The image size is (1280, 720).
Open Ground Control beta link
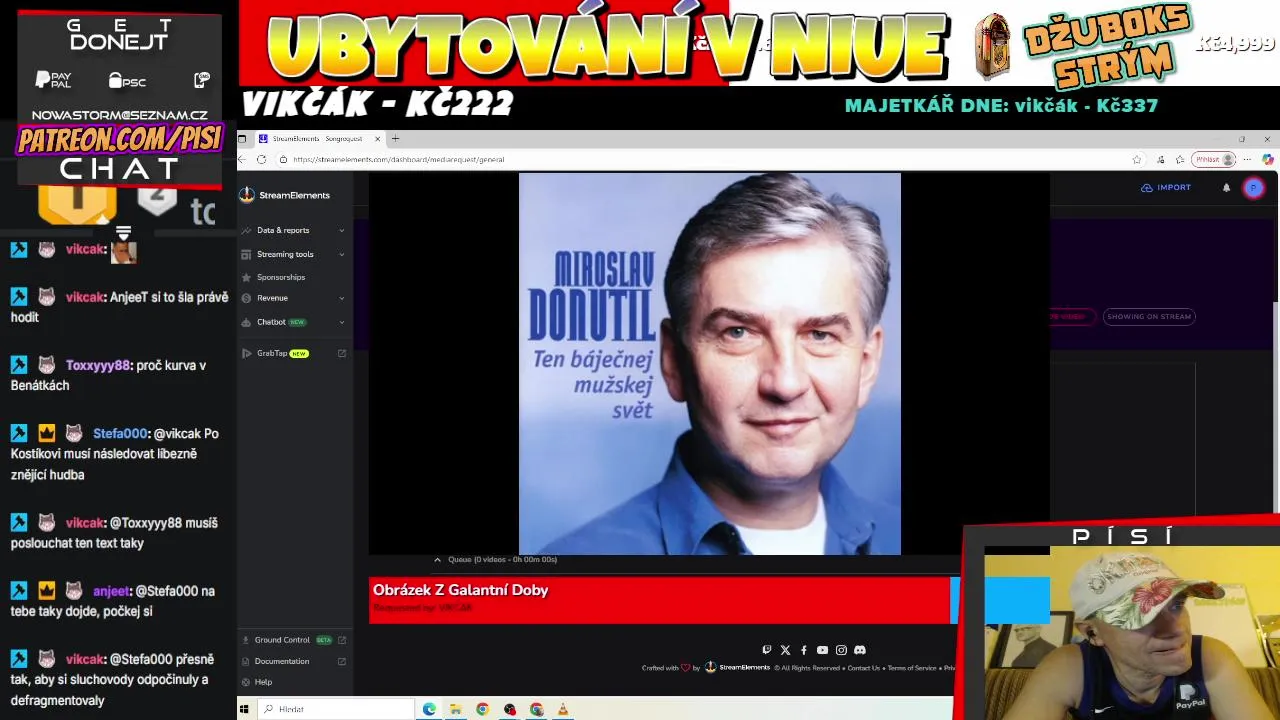(x=282, y=640)
